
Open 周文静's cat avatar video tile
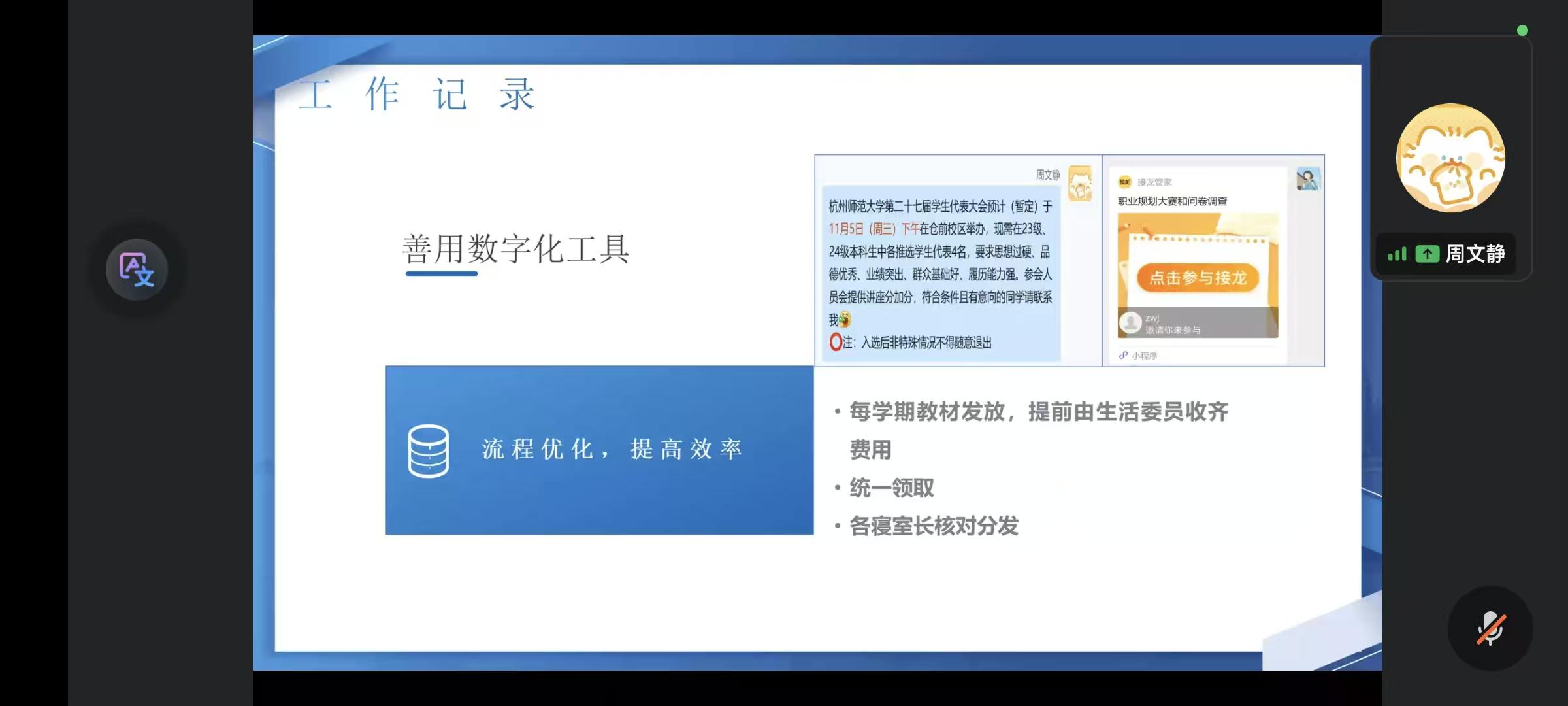point(1450,158)
